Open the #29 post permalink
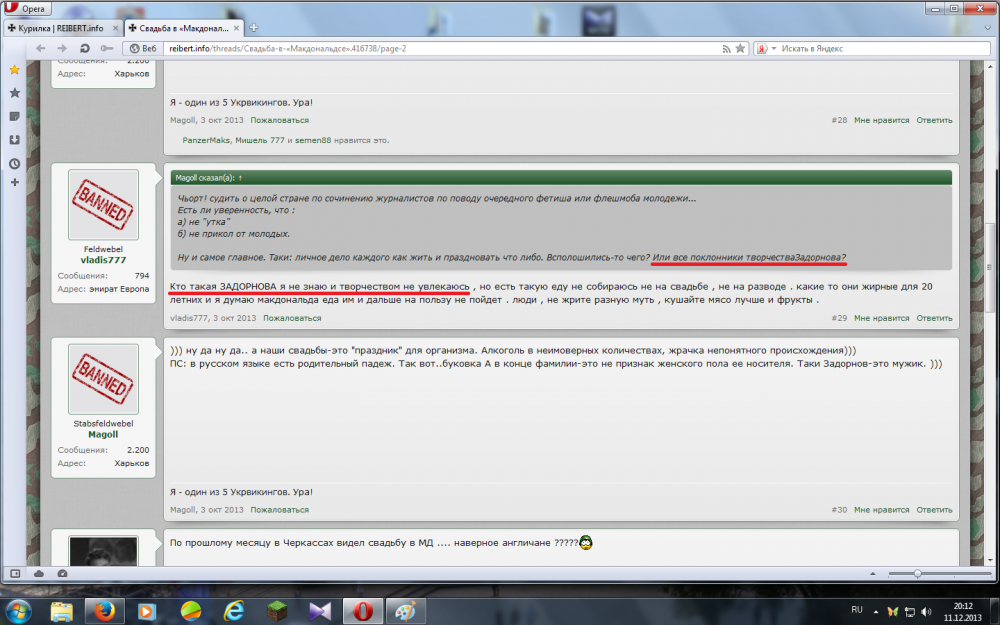This screenshot has width=1000, height=625. point(839,318)
